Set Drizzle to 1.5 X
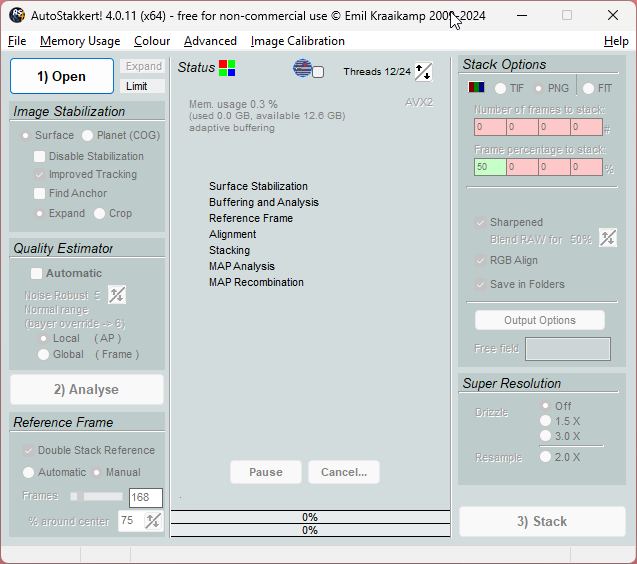This screenshot has width=637, height=564. (546, 421)
